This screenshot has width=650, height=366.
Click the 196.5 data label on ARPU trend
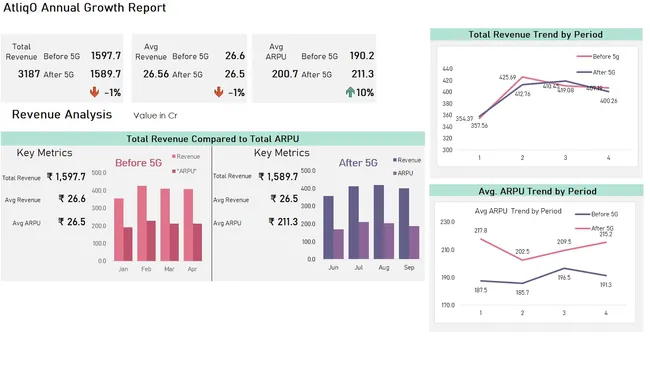564,278
